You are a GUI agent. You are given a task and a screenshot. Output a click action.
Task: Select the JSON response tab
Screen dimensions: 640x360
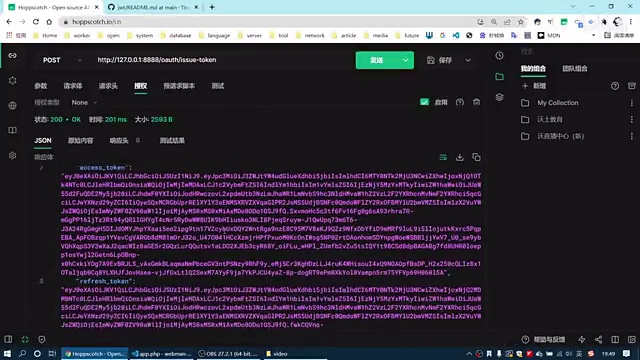click(43, 140)
